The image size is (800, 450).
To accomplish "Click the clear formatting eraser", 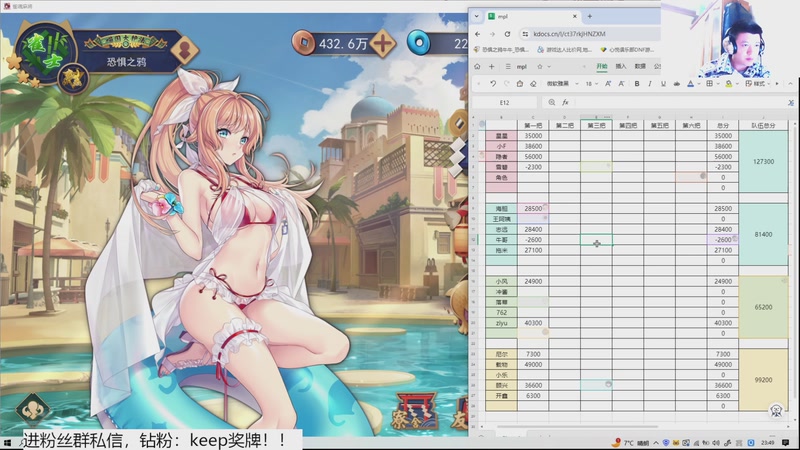I will point(533,84).
